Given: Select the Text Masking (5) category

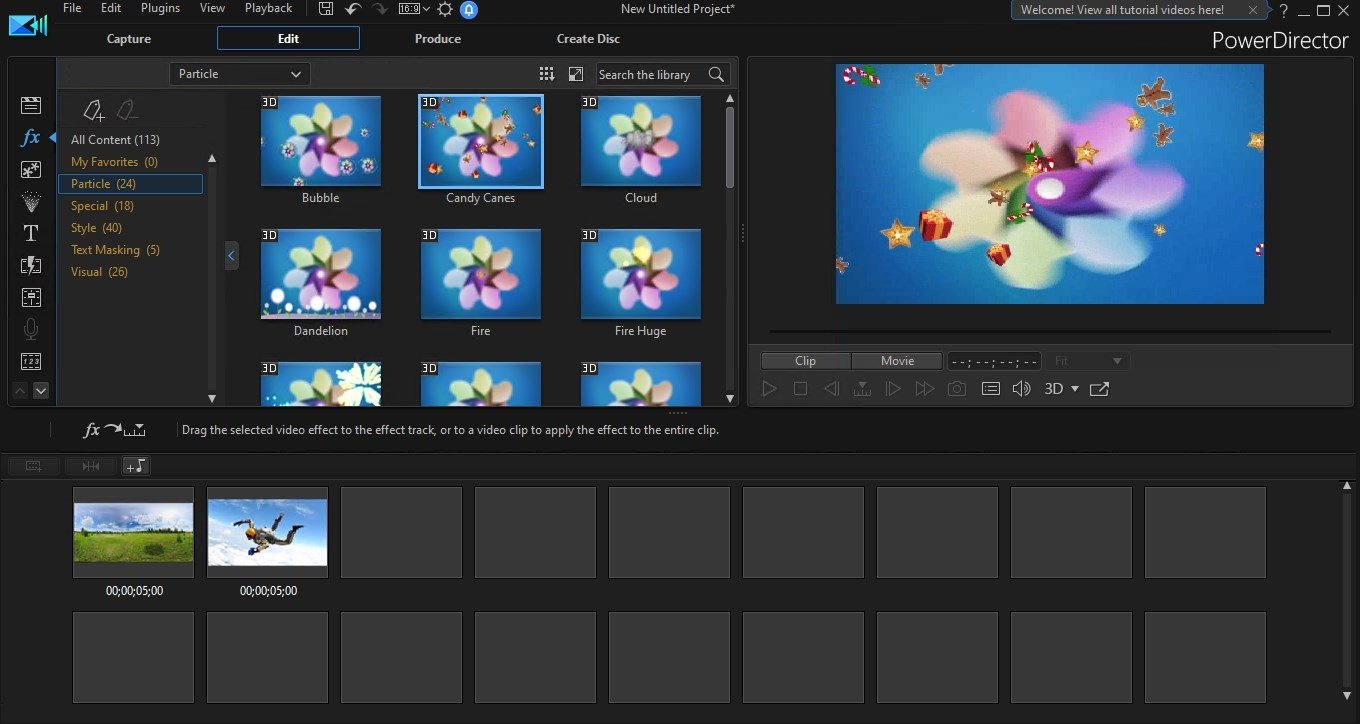Looking at the screenshot, I should [115, 250].
